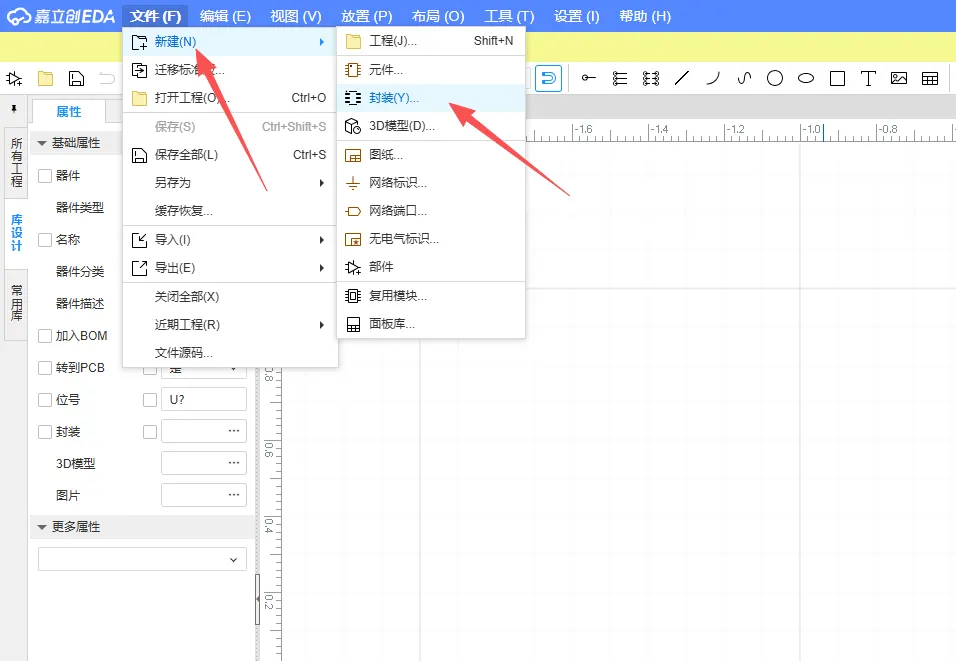956x661 pixels.
Task: Open the dropdown under 更多属性
Action: click(x=142, y=559)
